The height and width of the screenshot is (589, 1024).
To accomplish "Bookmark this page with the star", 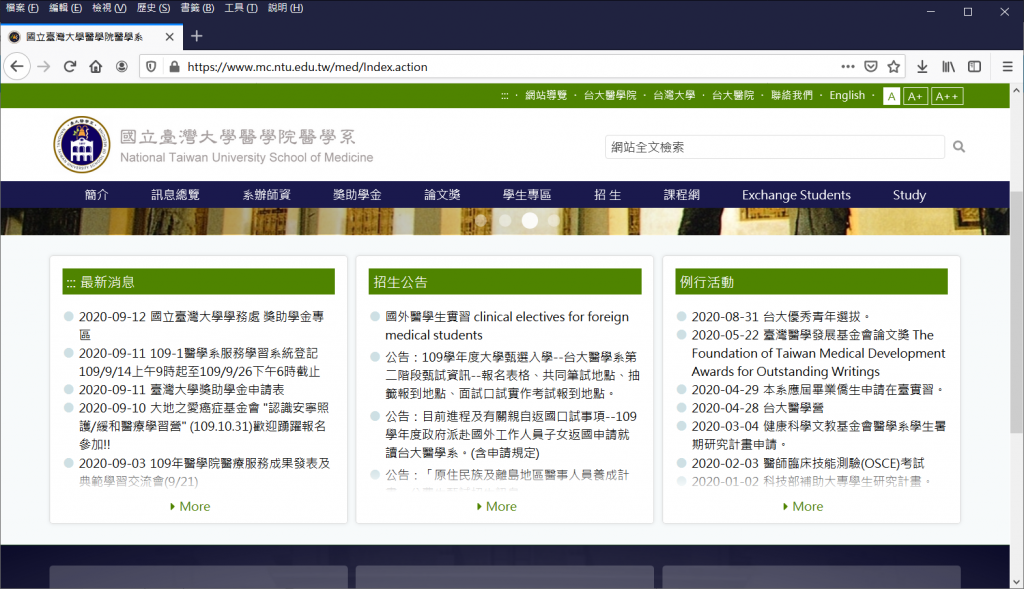I will coord(893,67).
